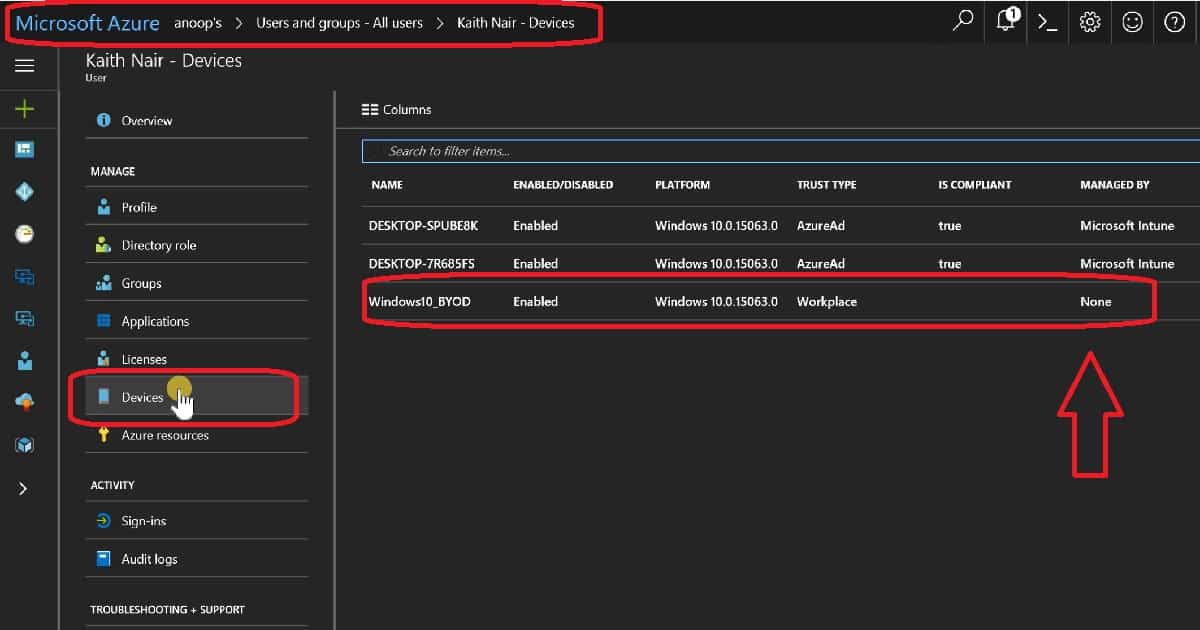Viewport: 1200px width, 630px height.
Task: Click the green plus New resource icon
Action: click(25, 109)
